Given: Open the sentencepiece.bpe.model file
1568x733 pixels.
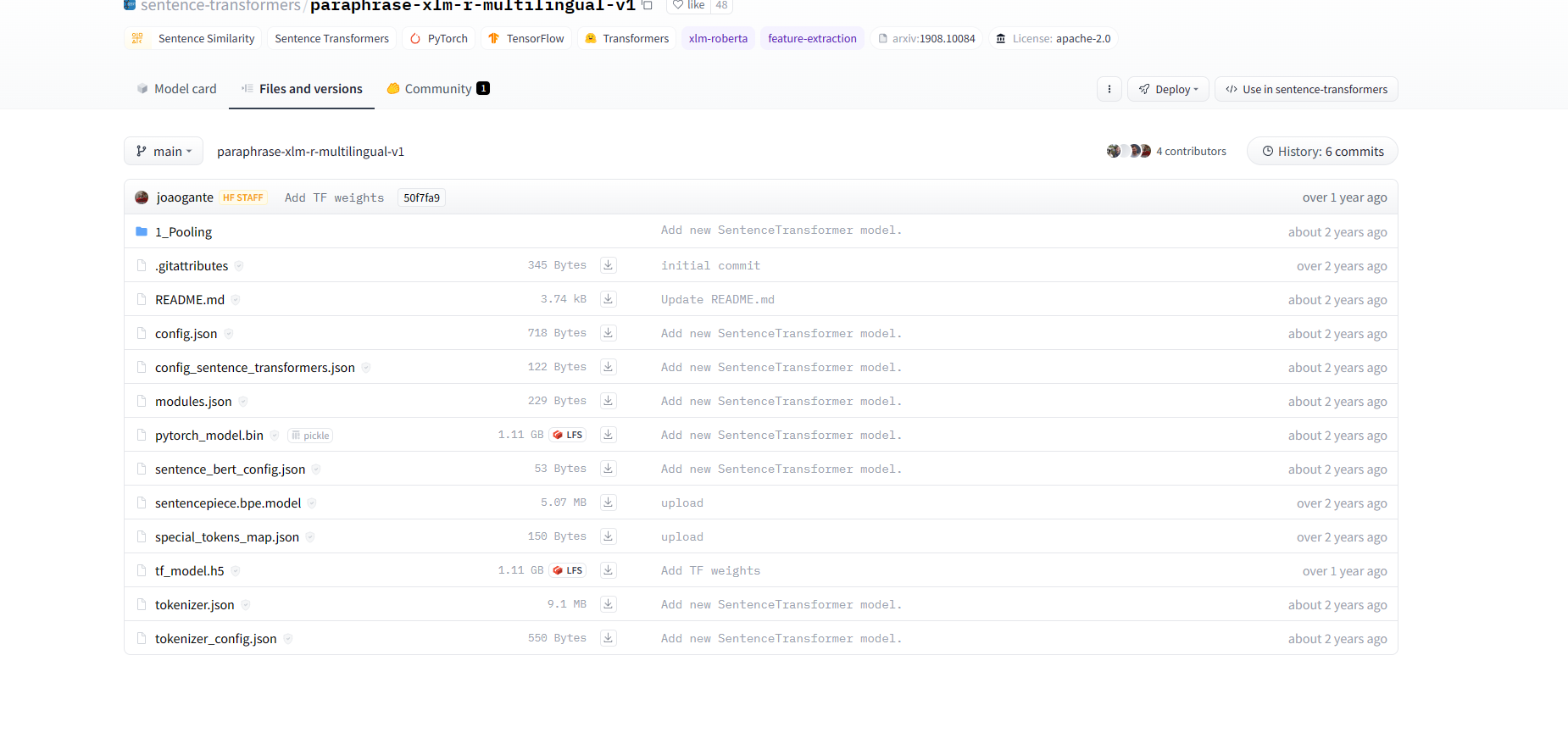Looking at the screenshot, I should coord(228,503).
